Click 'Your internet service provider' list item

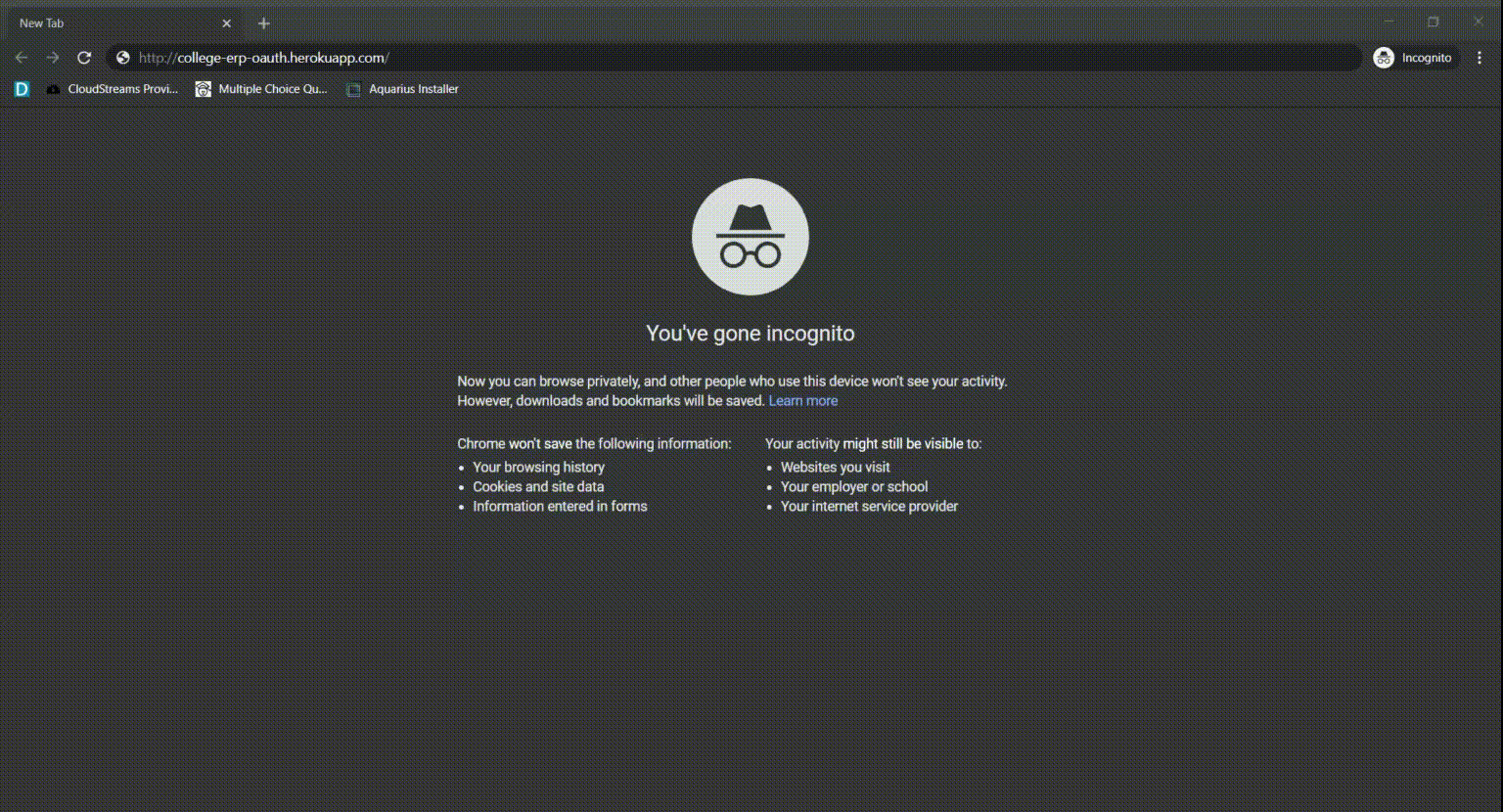pos(870,507)
